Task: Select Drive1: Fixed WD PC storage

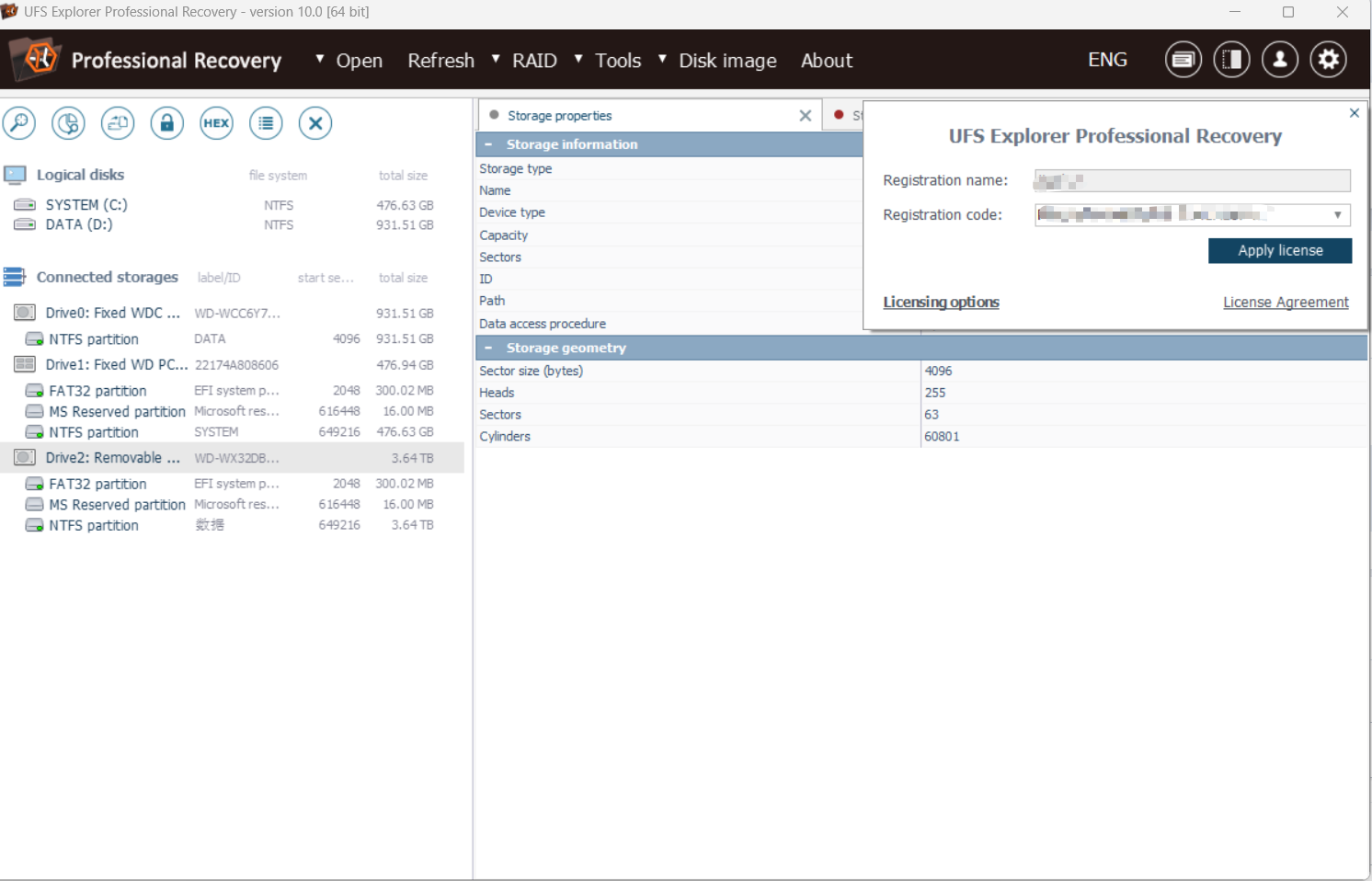Action: click(x=232, y=364)
